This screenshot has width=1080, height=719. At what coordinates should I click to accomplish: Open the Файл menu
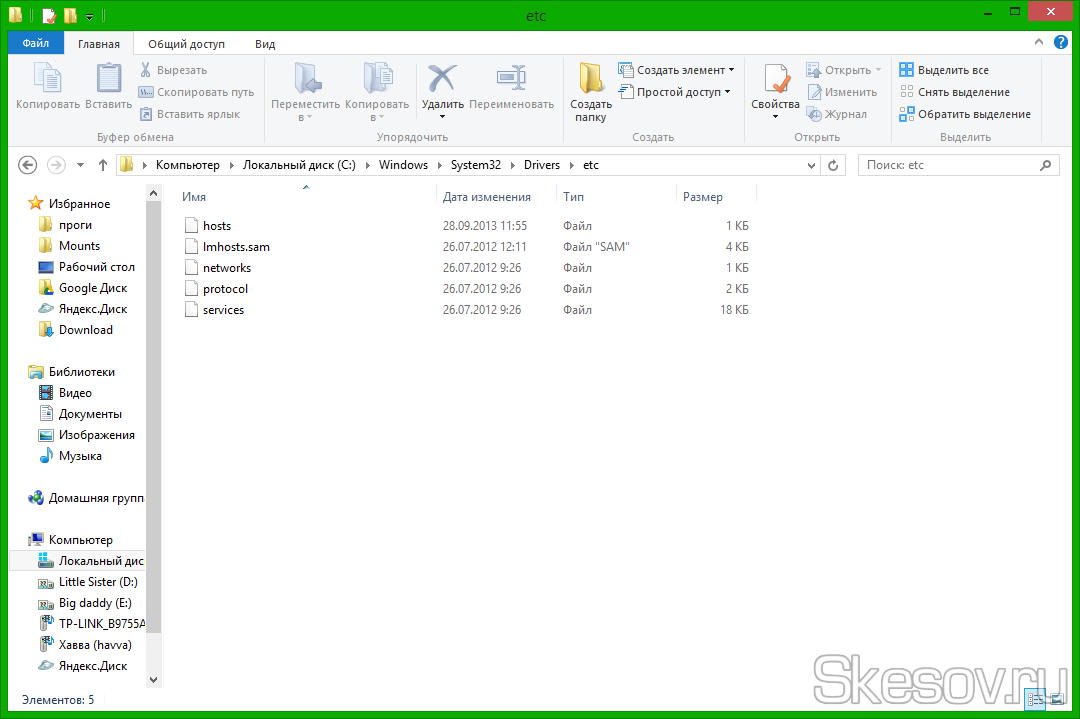pos(36,44)
